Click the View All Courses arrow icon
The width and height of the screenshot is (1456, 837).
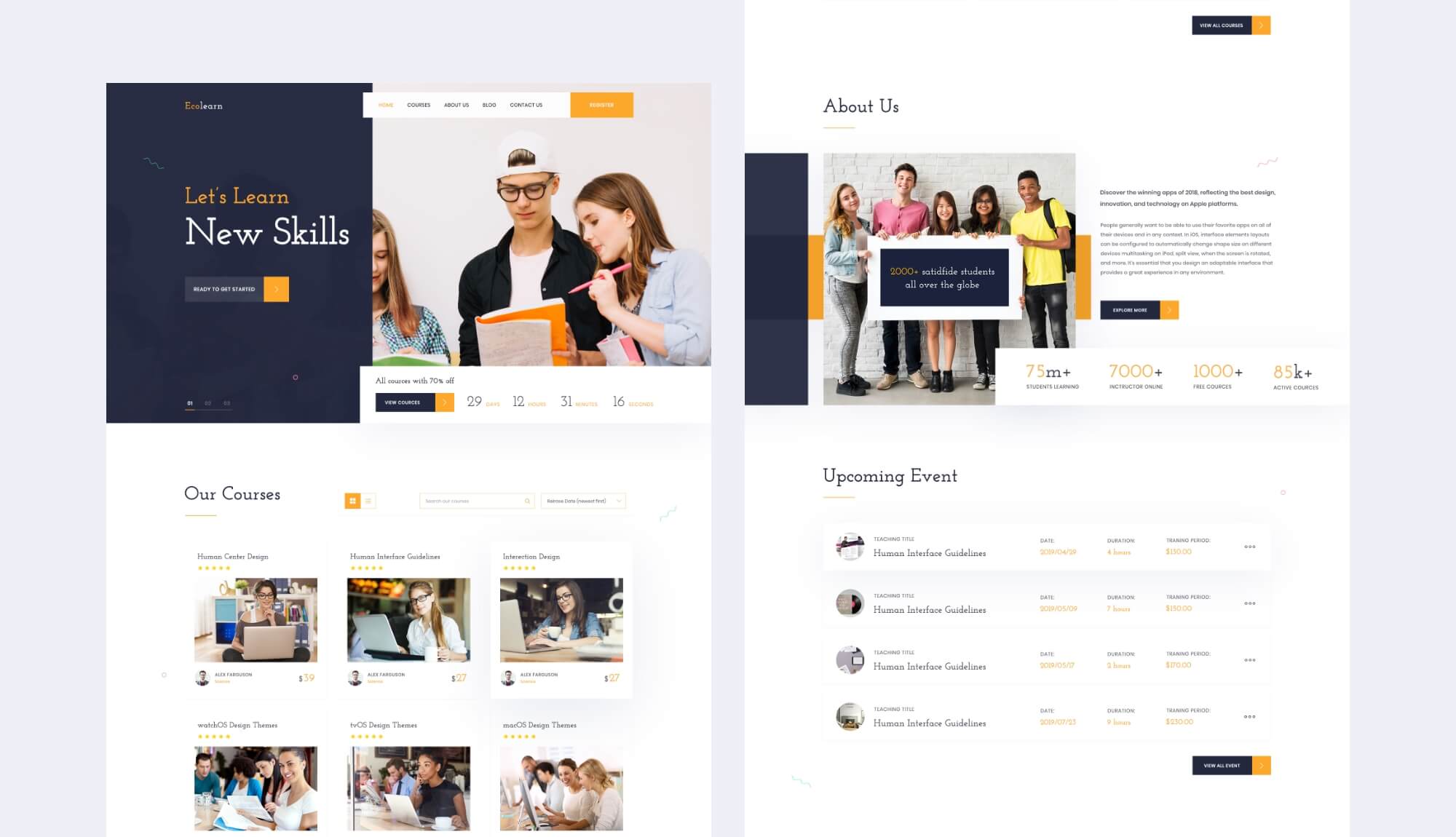1262,24
